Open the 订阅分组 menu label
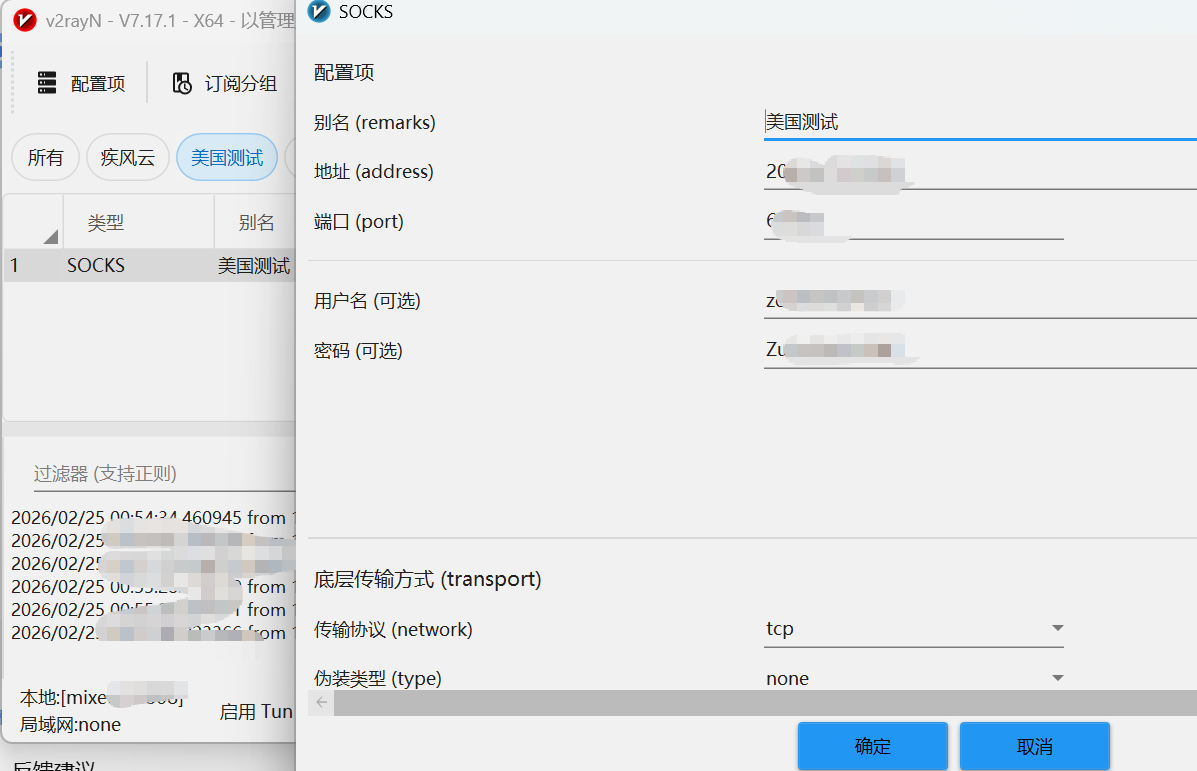The width and height of the screenshot is (1197, 771). point(240,83)
